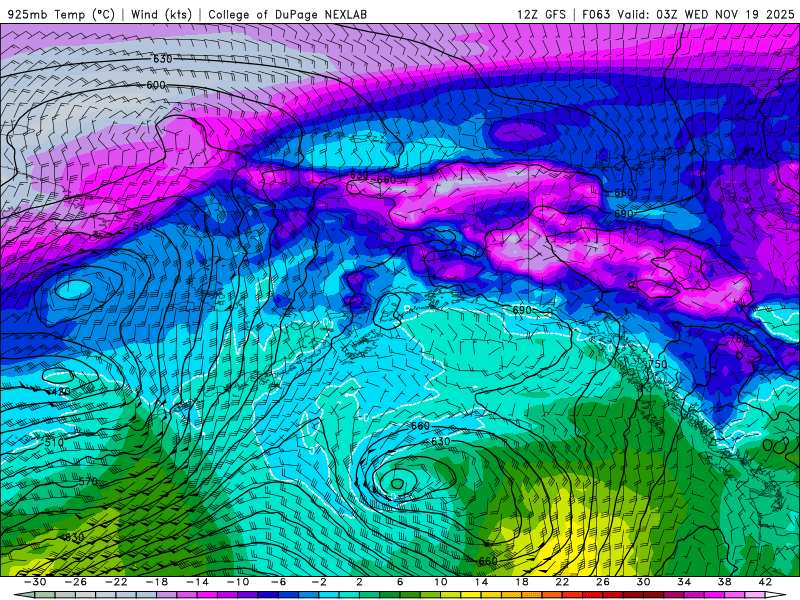Select the 34 colorbar scale label
The height and width of the screenshot is (600, 800).
[684, 582]
